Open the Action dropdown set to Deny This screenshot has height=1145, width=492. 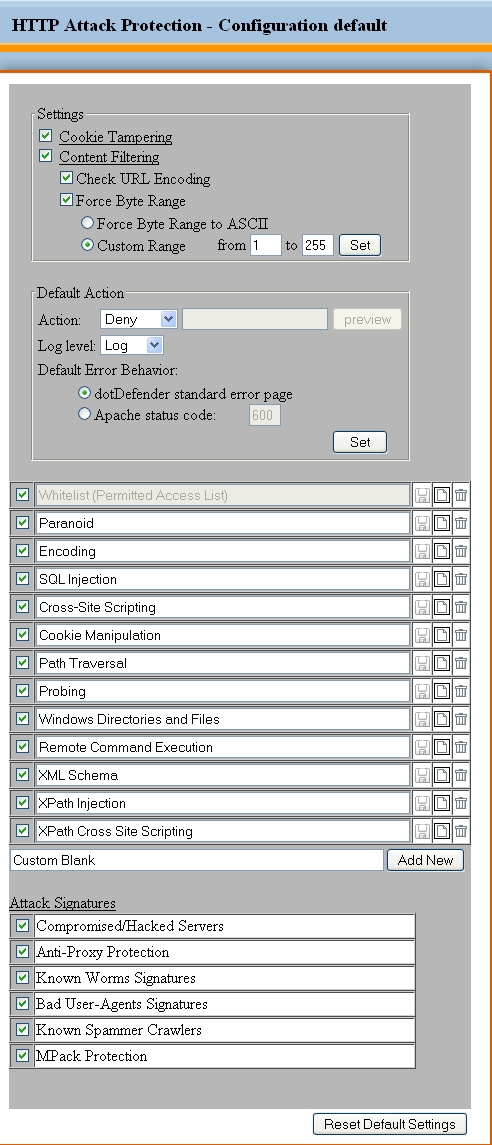pos(139,319)
